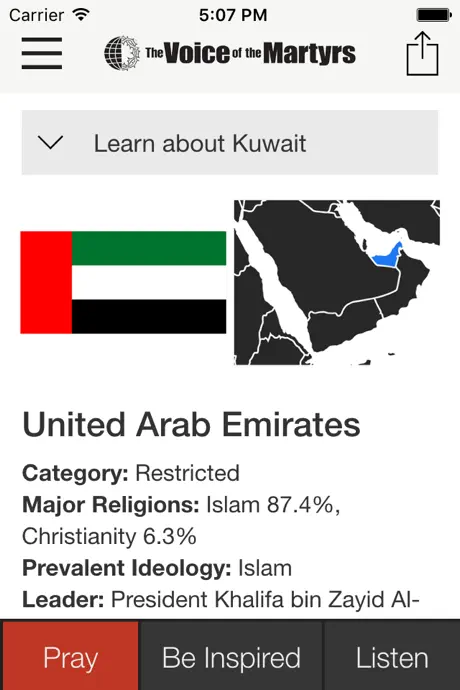
Task: Tap the 5:07 PM clock
Action: (x=233, y=15)
